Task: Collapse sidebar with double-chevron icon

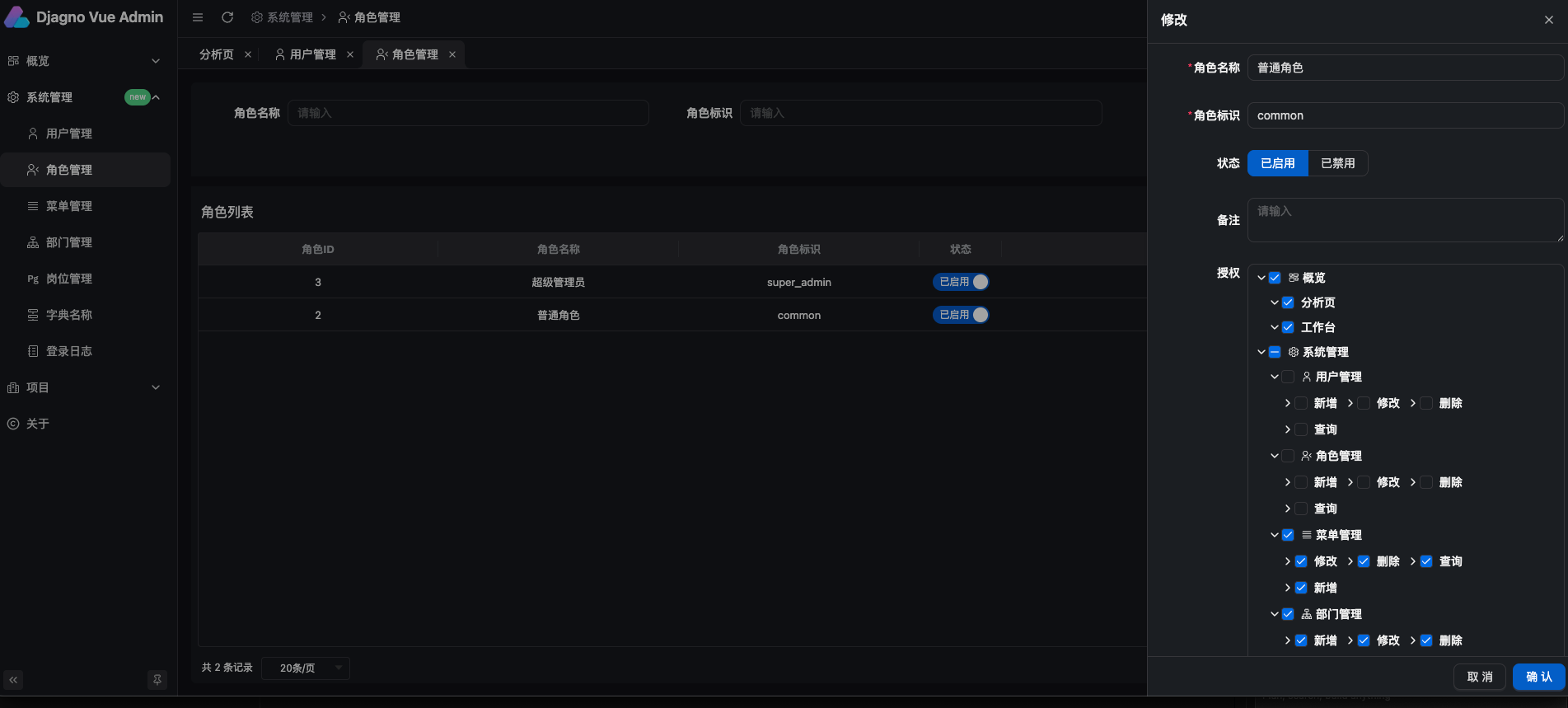Action: [13, 680]
